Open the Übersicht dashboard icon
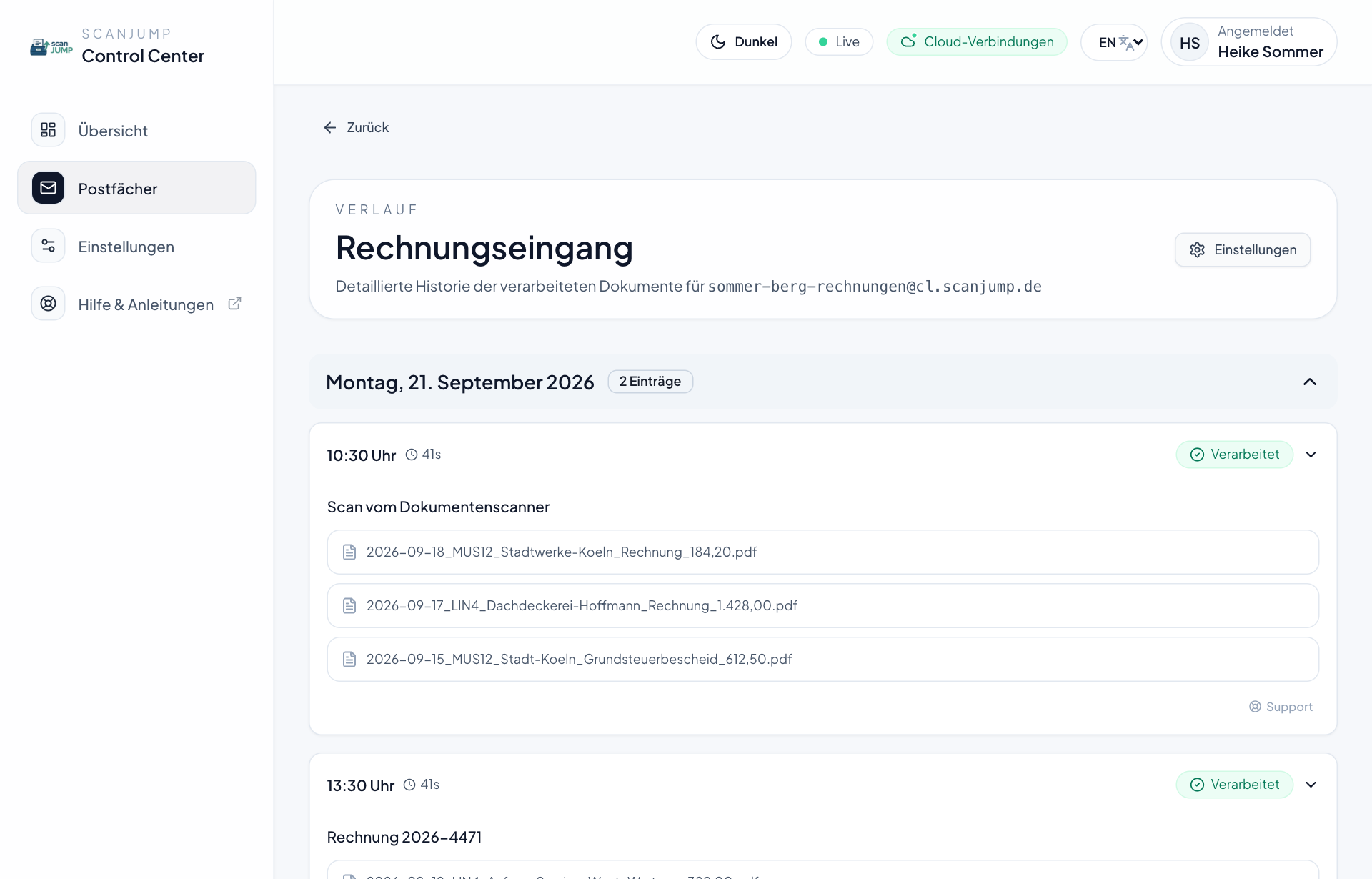This screenshot has width=1372, height=879. pos(48,130)
